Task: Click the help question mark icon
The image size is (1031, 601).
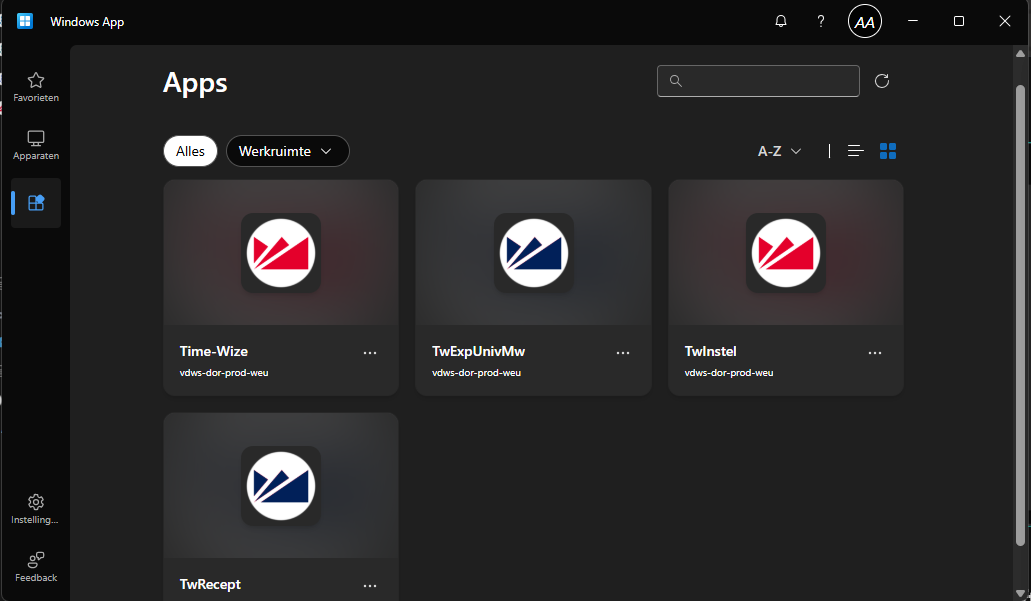Action: coord(821,21)
